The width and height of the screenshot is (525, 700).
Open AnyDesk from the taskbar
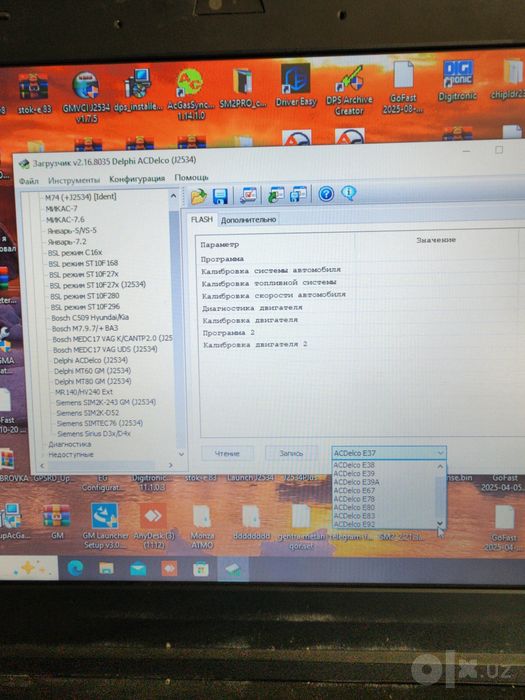tap(169, 569)
